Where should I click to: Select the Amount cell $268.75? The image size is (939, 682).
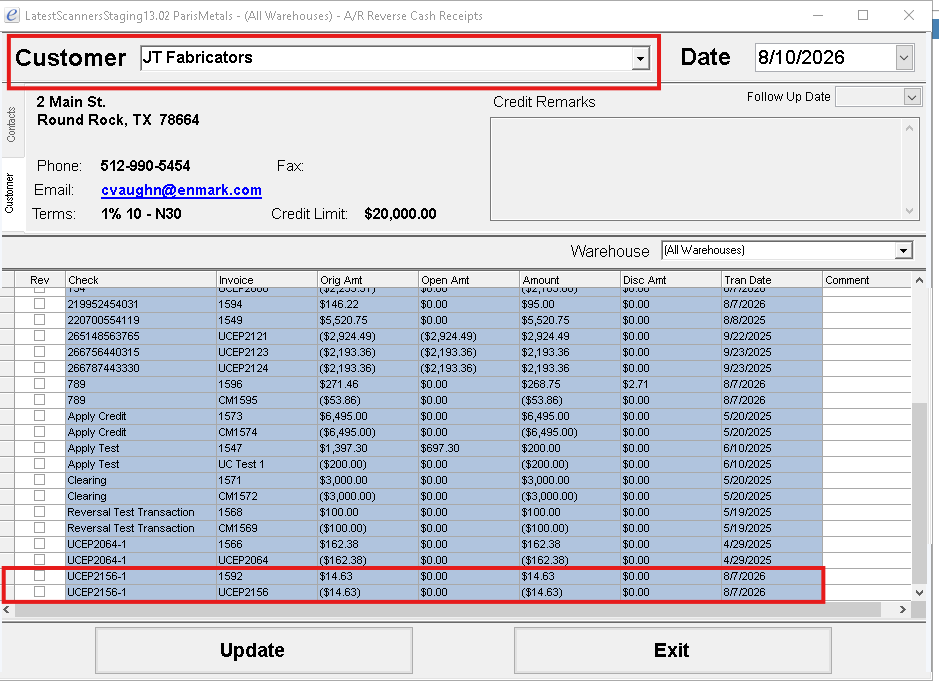570,384
